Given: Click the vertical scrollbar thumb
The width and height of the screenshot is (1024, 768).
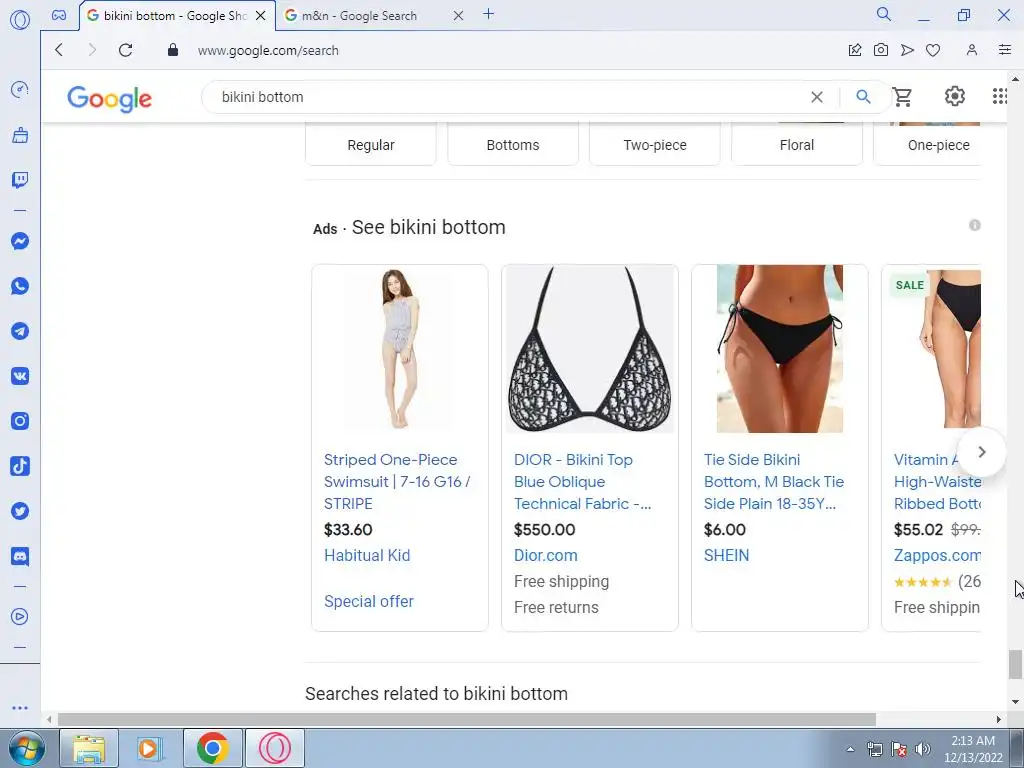Looking at the screenshot, I should [x=1014, y=664].
